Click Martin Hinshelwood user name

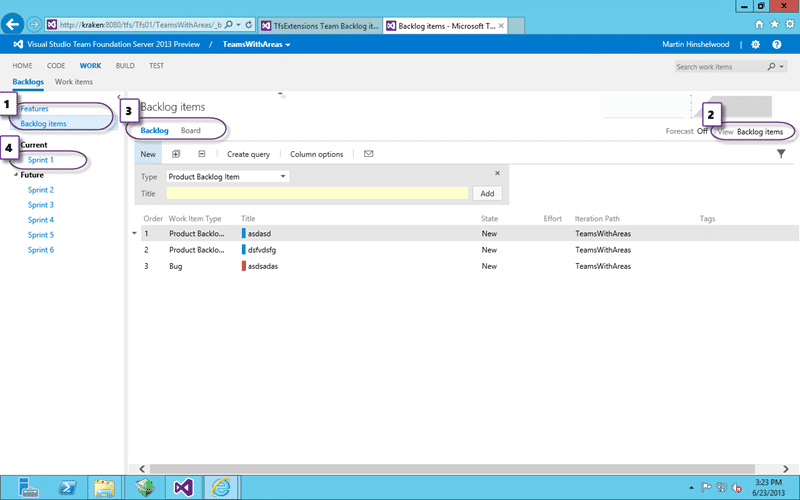point(695,44)
